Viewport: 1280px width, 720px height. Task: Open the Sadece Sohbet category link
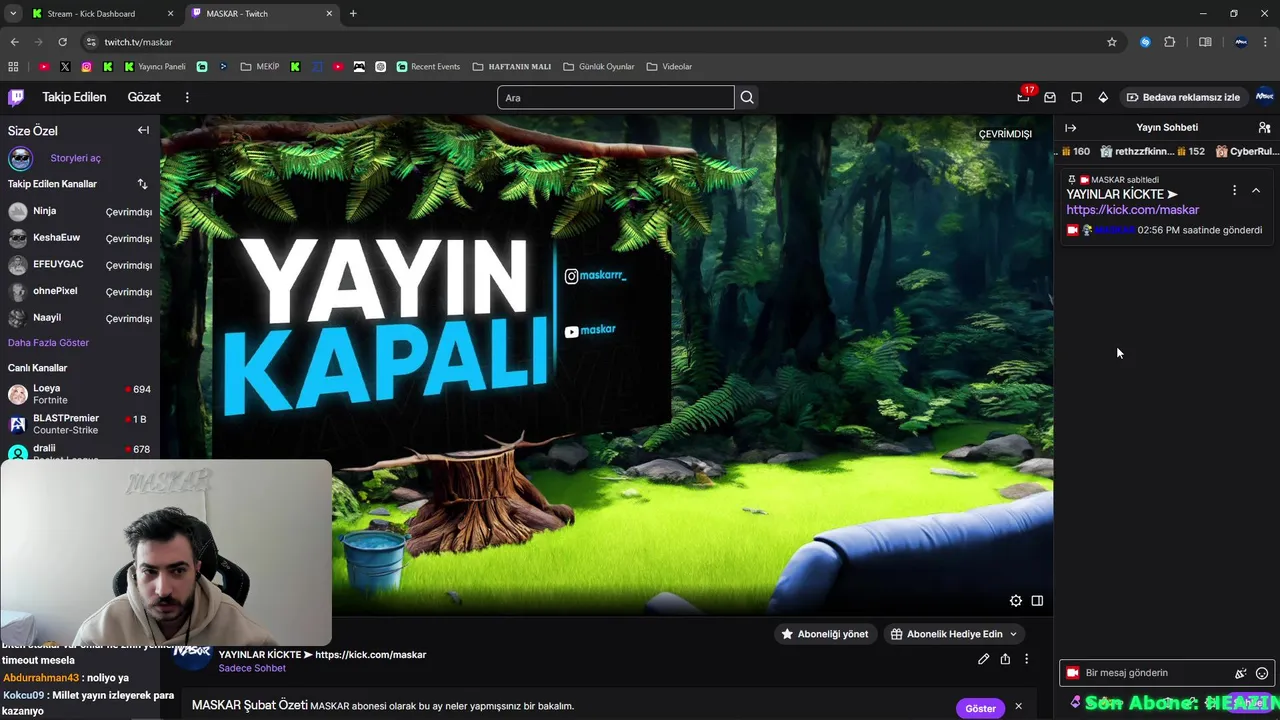252,668
